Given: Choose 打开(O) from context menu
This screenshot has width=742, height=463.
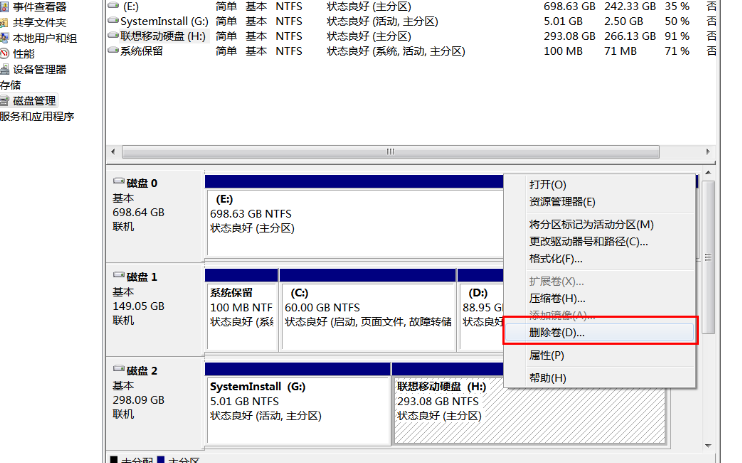Looking at the screenshot, I should click(600, 185).
